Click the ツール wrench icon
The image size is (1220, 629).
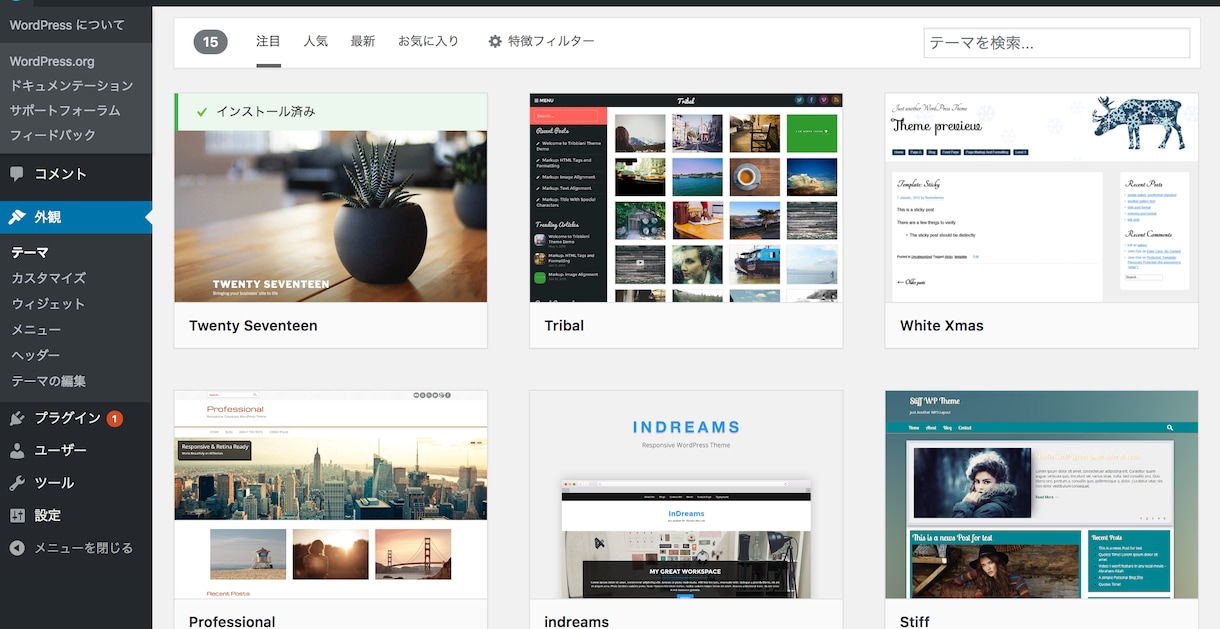(x=17, y=483)
